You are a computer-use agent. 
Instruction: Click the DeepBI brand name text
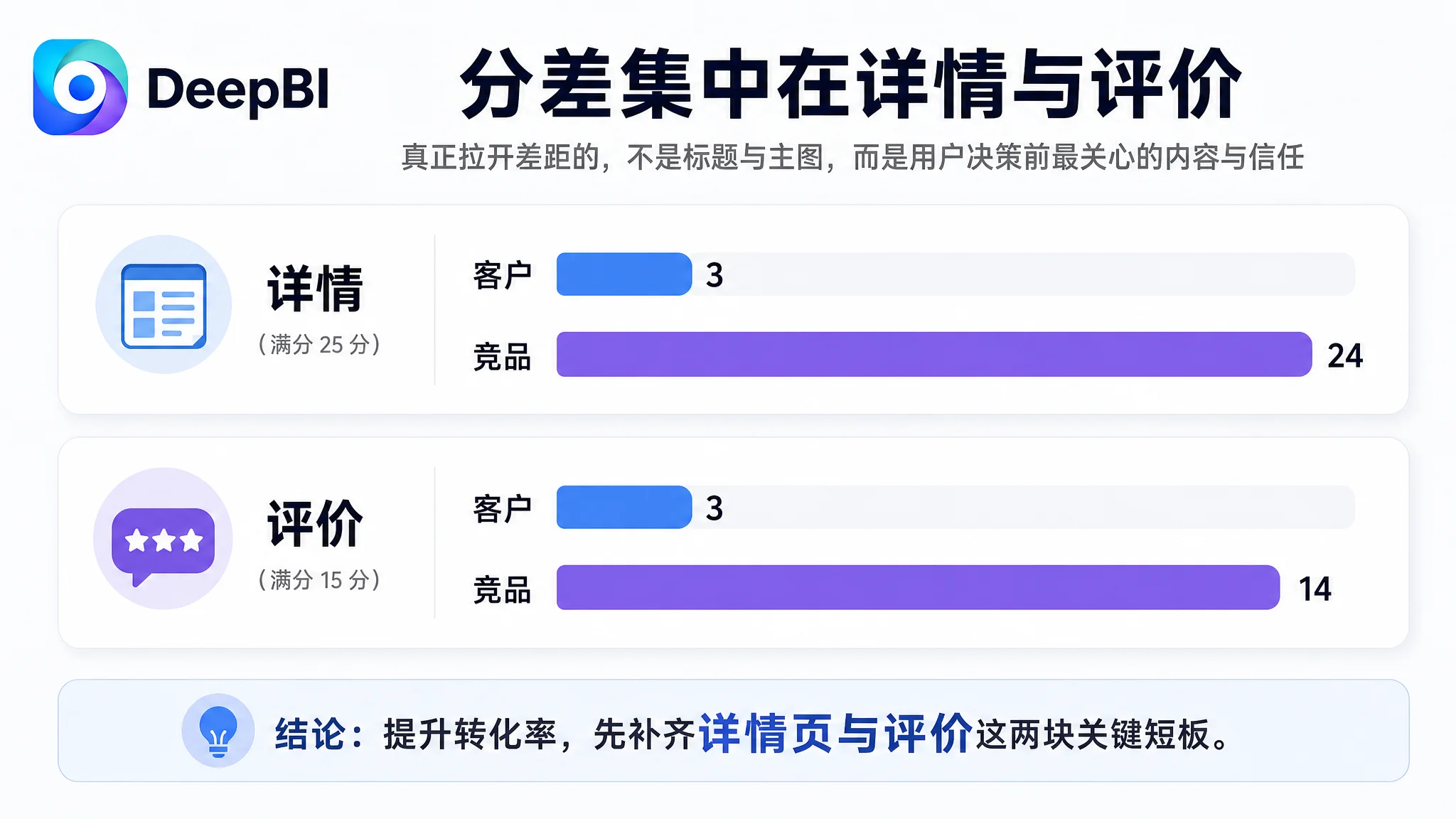click(x=238, y=90)
